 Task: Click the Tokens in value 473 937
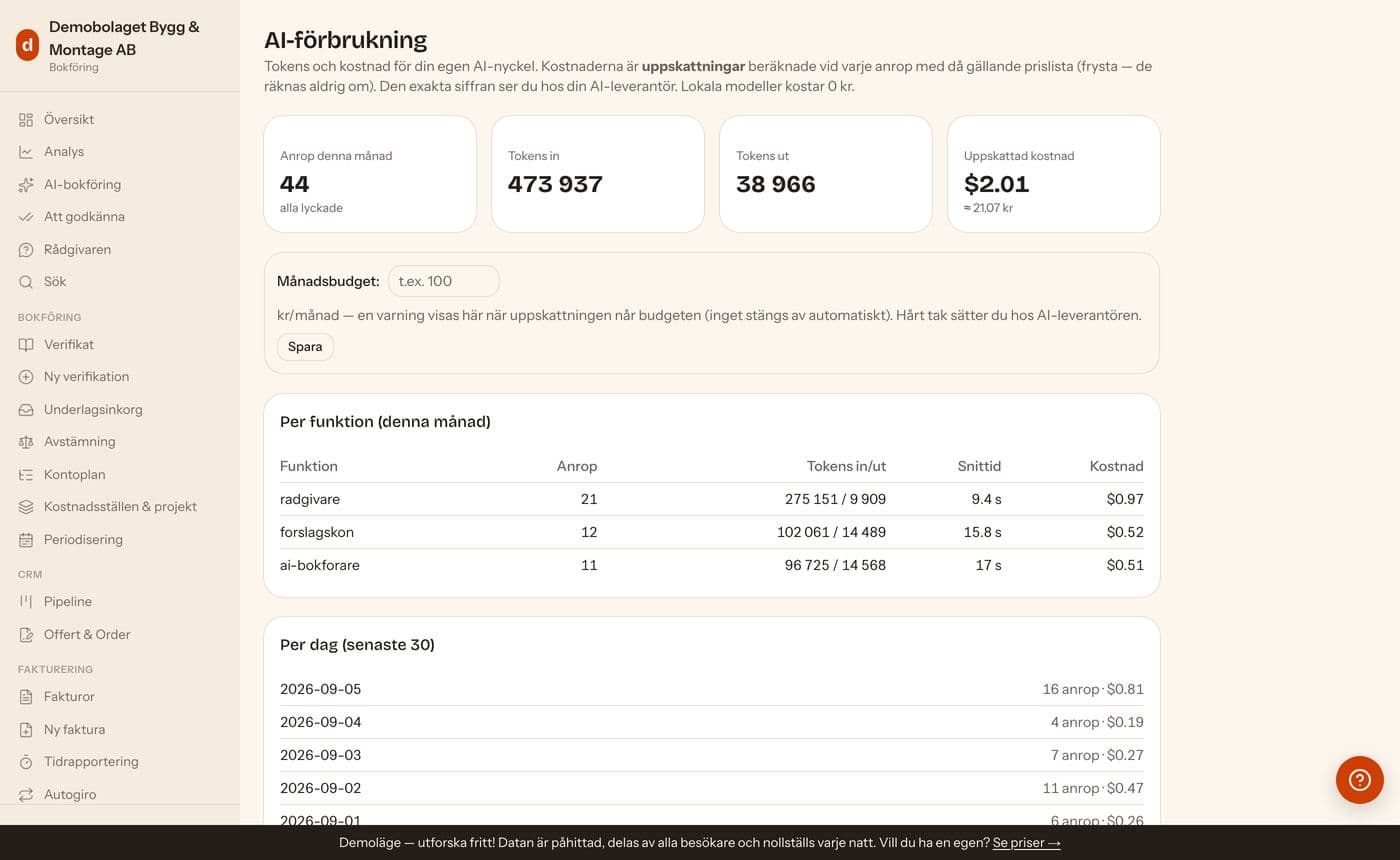click(555, 184)
